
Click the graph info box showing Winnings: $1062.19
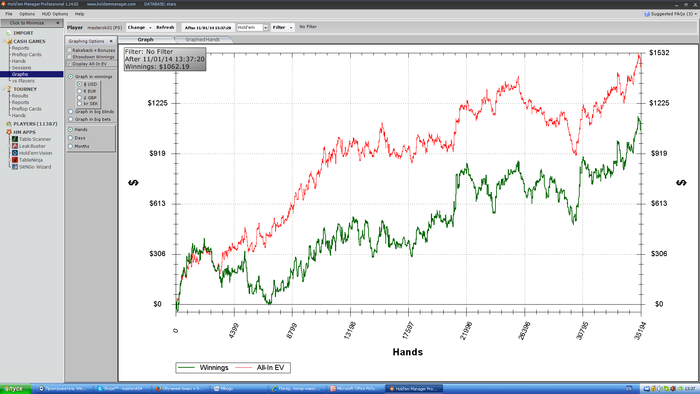coord(165,59)
